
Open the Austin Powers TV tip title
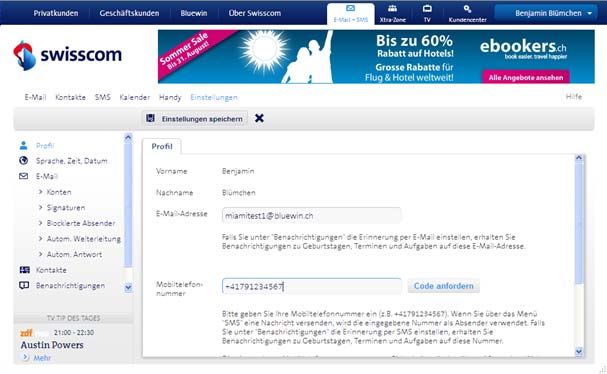pos(52,345)
